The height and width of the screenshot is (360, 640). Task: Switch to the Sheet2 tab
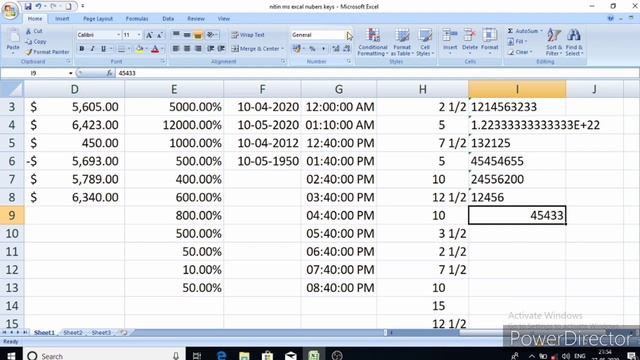pos(73,333)
